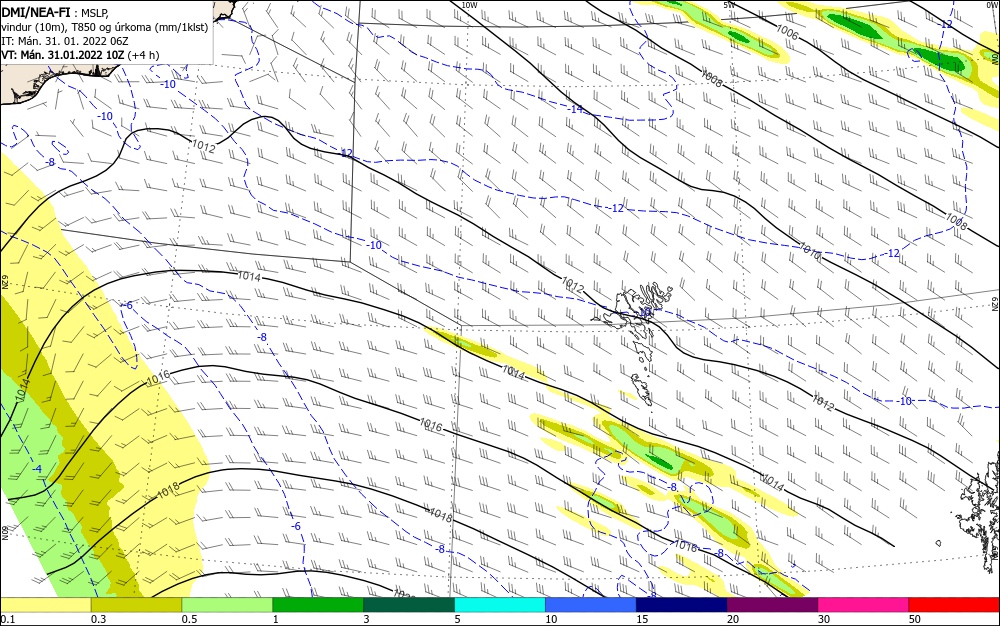Viewport: 1000px width, 626px height.
Task: Click the navy 15–20 legend swatch
Action: (682, 605)
